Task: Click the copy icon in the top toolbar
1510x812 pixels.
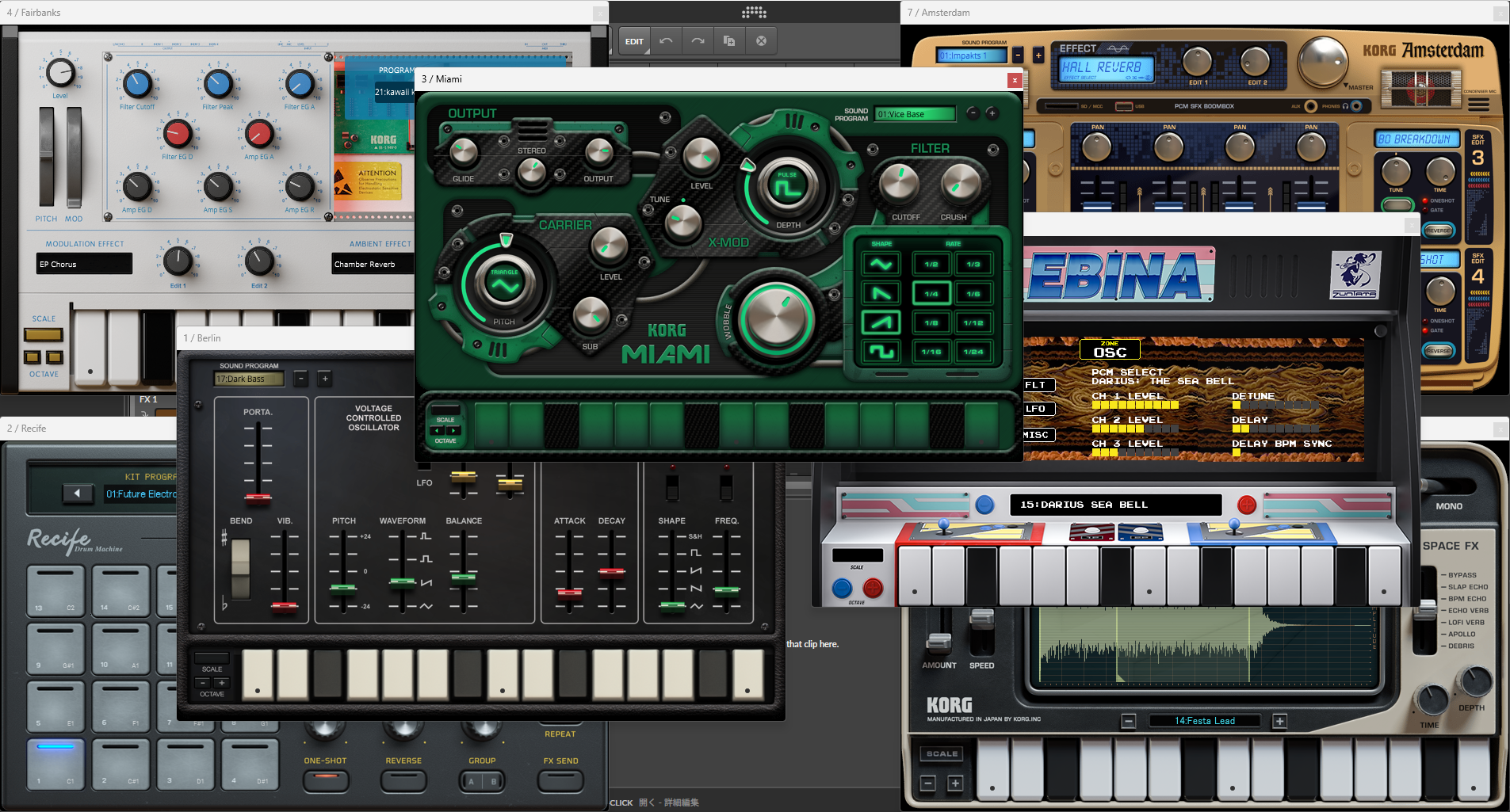Action: point(729,41)
